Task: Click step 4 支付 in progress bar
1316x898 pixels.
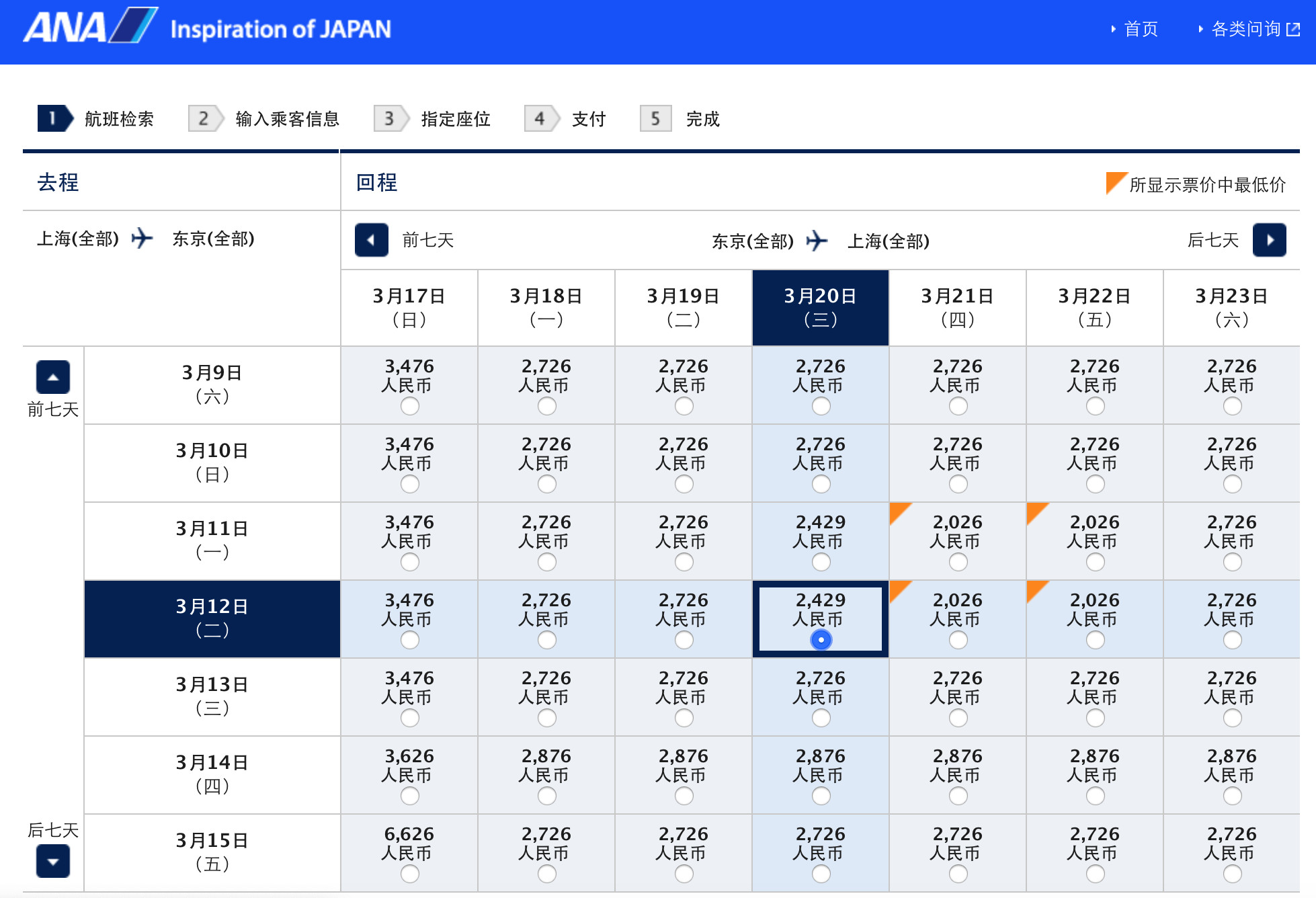Action: [588, 119]
